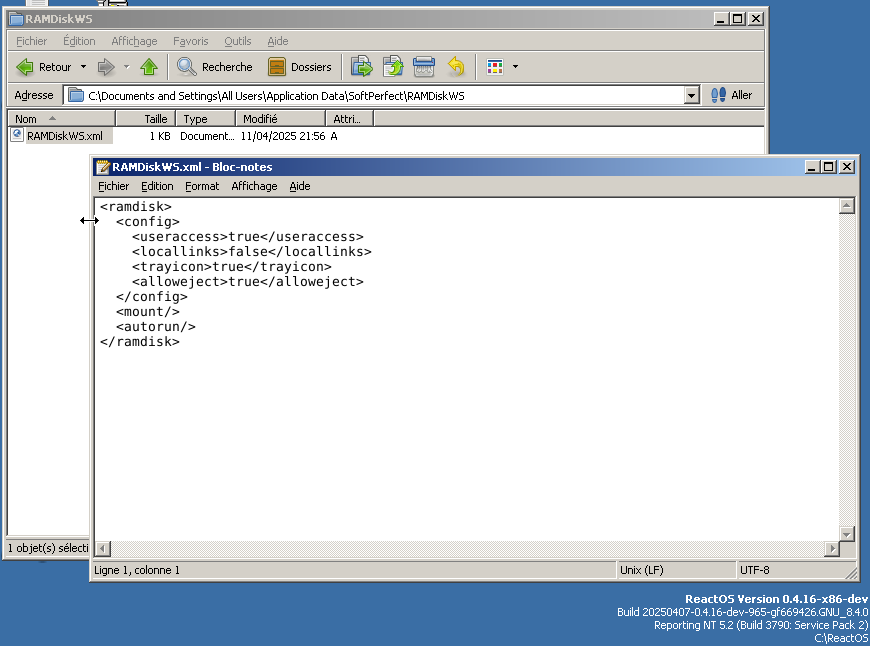Click the Delete shredder toolbar icon

(x=424, y=67)
